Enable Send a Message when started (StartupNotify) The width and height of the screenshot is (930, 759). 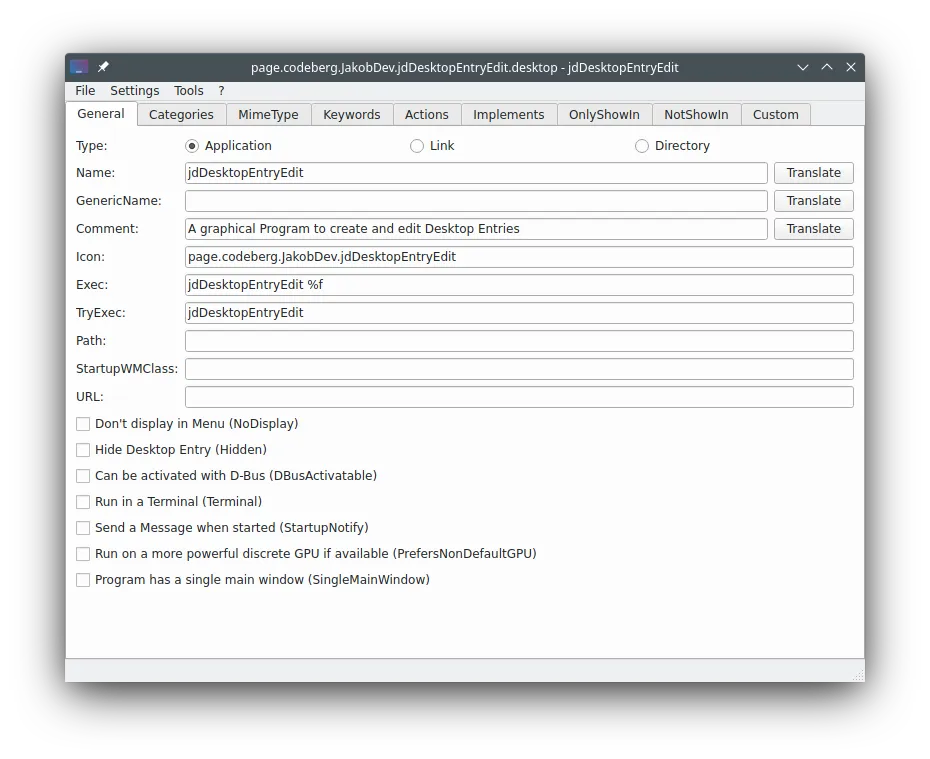pos(83,528)
